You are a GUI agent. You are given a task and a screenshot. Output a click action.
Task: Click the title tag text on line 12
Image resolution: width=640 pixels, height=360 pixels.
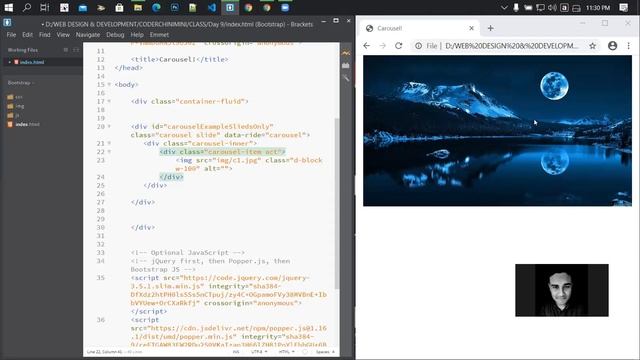tap(179, 59)
